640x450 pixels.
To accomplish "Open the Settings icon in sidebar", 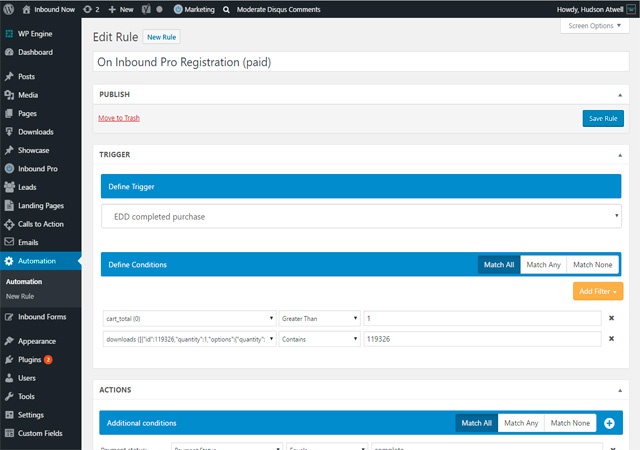I will point(9,415).
